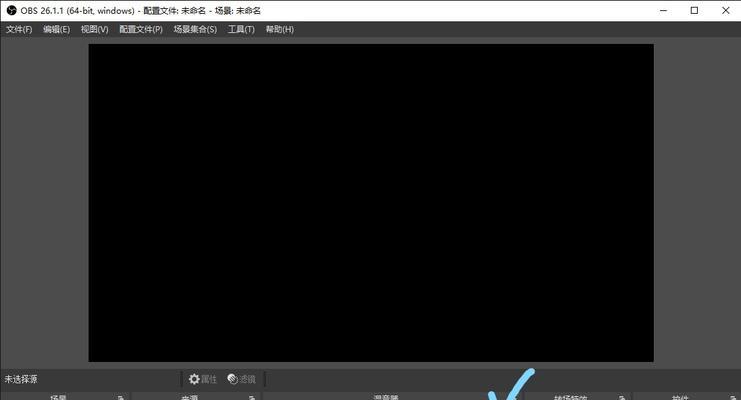Screen dimensions: 741x400
Task: Close the OBS window
Action: pyautogui.click(x=725, y=10)
